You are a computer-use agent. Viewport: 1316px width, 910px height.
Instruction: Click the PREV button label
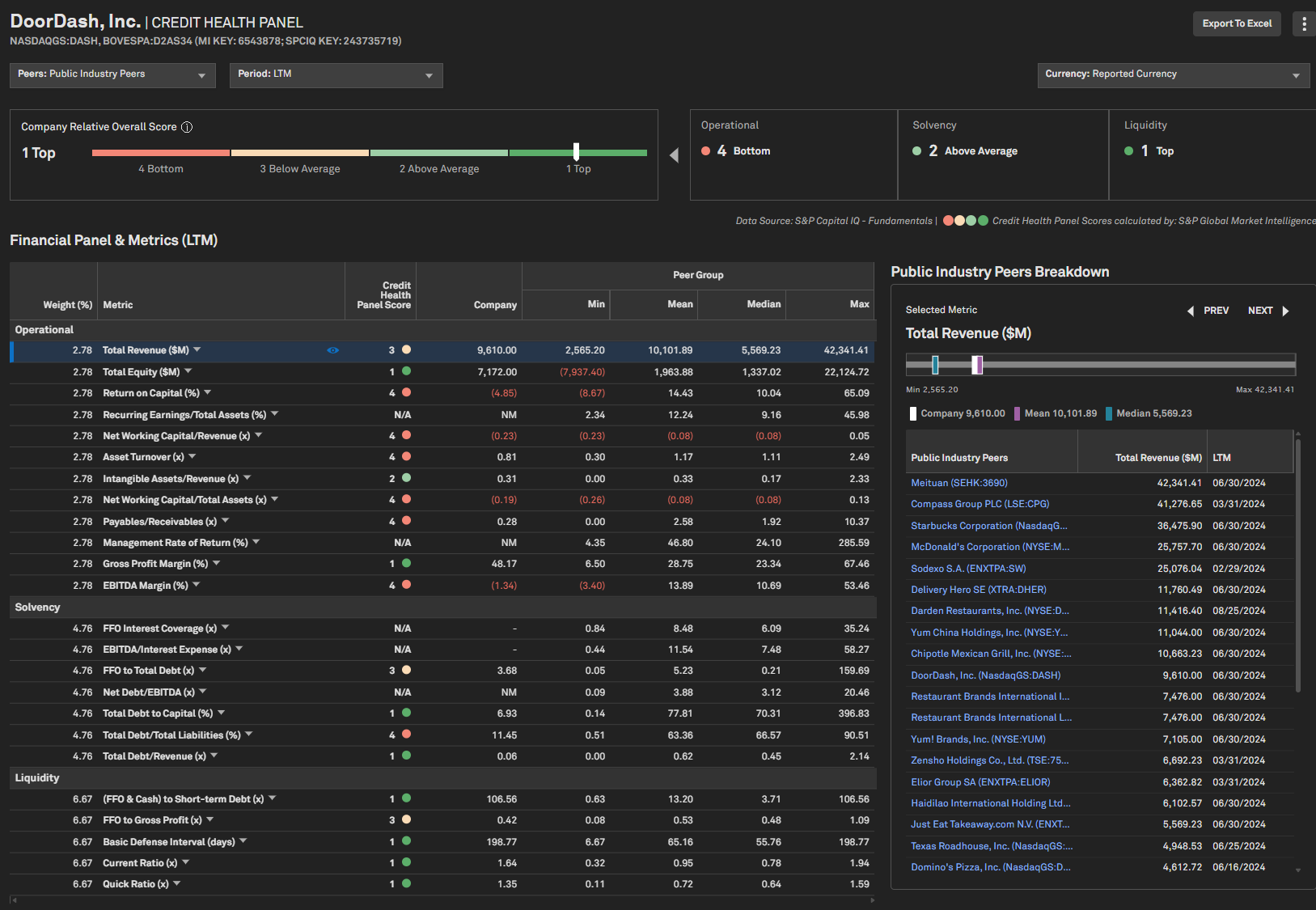1216,311
